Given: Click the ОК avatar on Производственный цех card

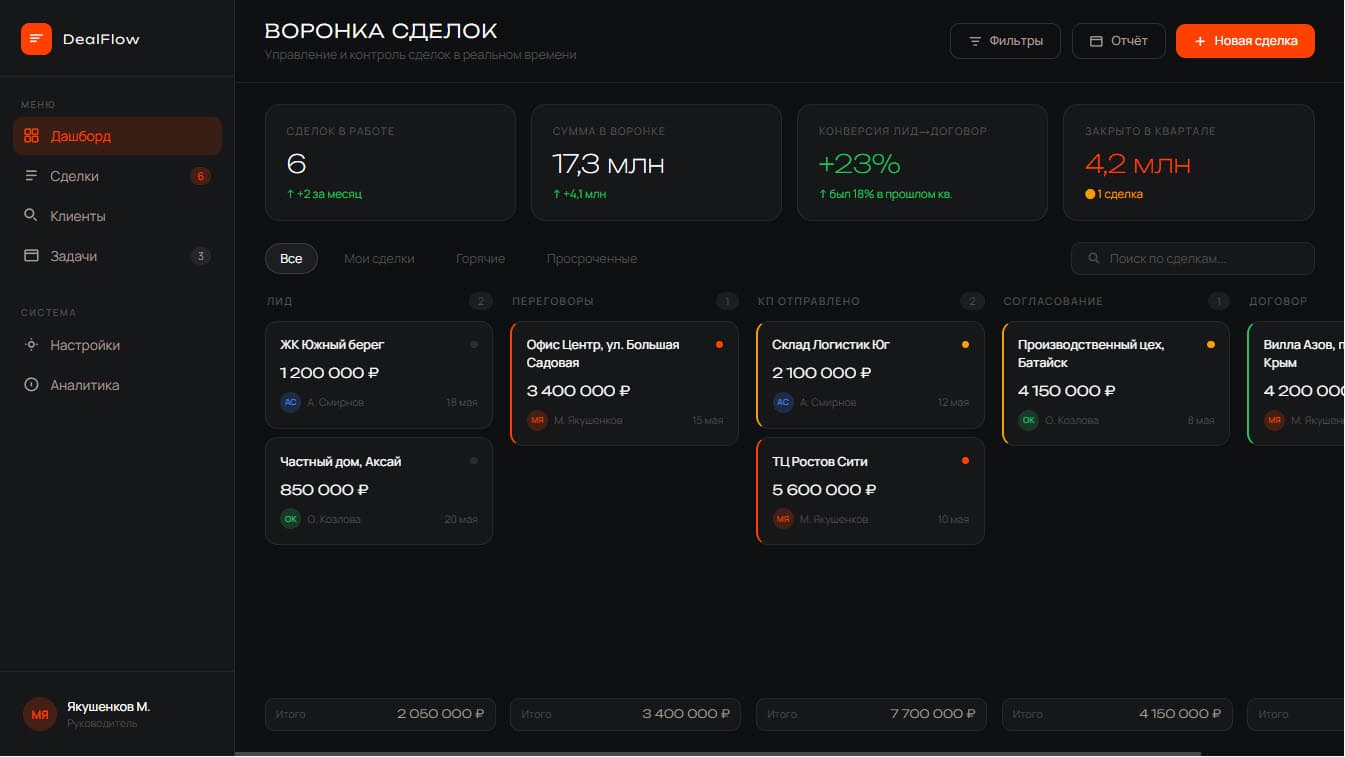Looking at the screenshot, I should [1028, 420].
